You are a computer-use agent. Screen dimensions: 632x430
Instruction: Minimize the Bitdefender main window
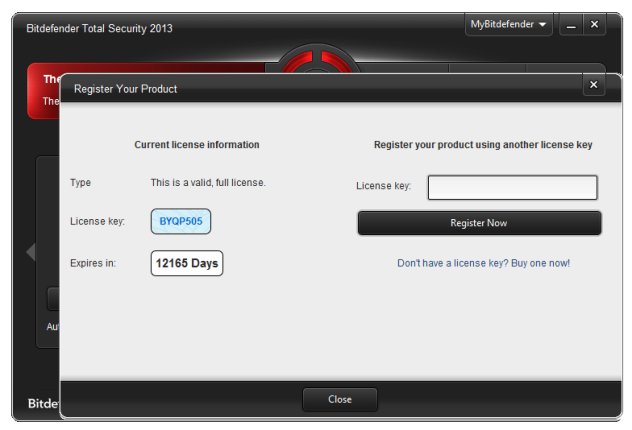coord(572,25)
